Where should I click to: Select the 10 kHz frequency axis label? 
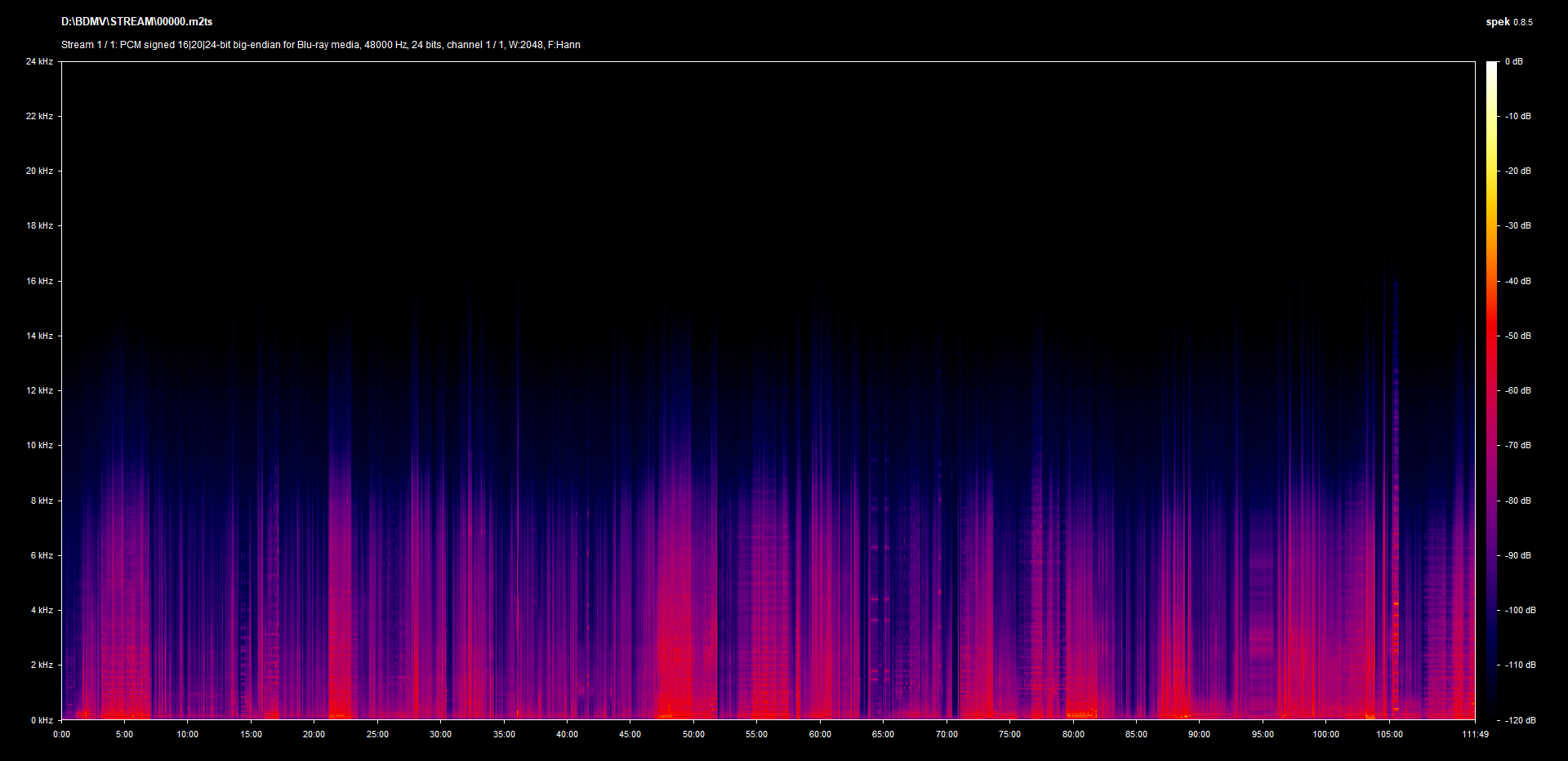click(39, 445)
